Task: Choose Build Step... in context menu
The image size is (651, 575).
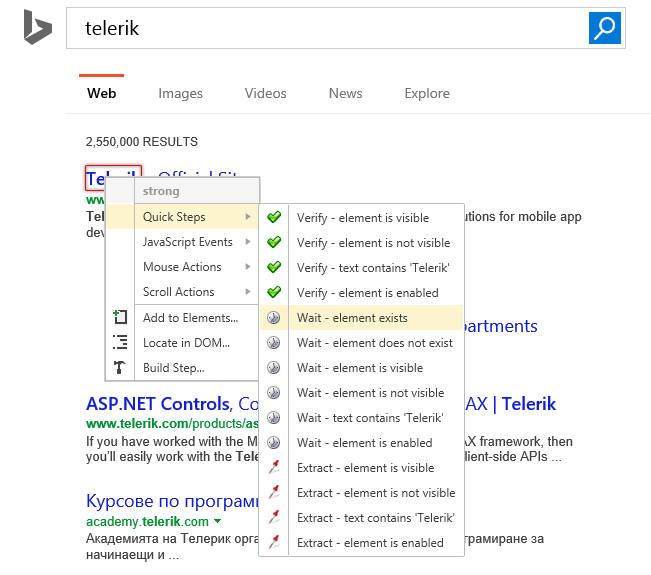Action: click(x=182, y=367)
